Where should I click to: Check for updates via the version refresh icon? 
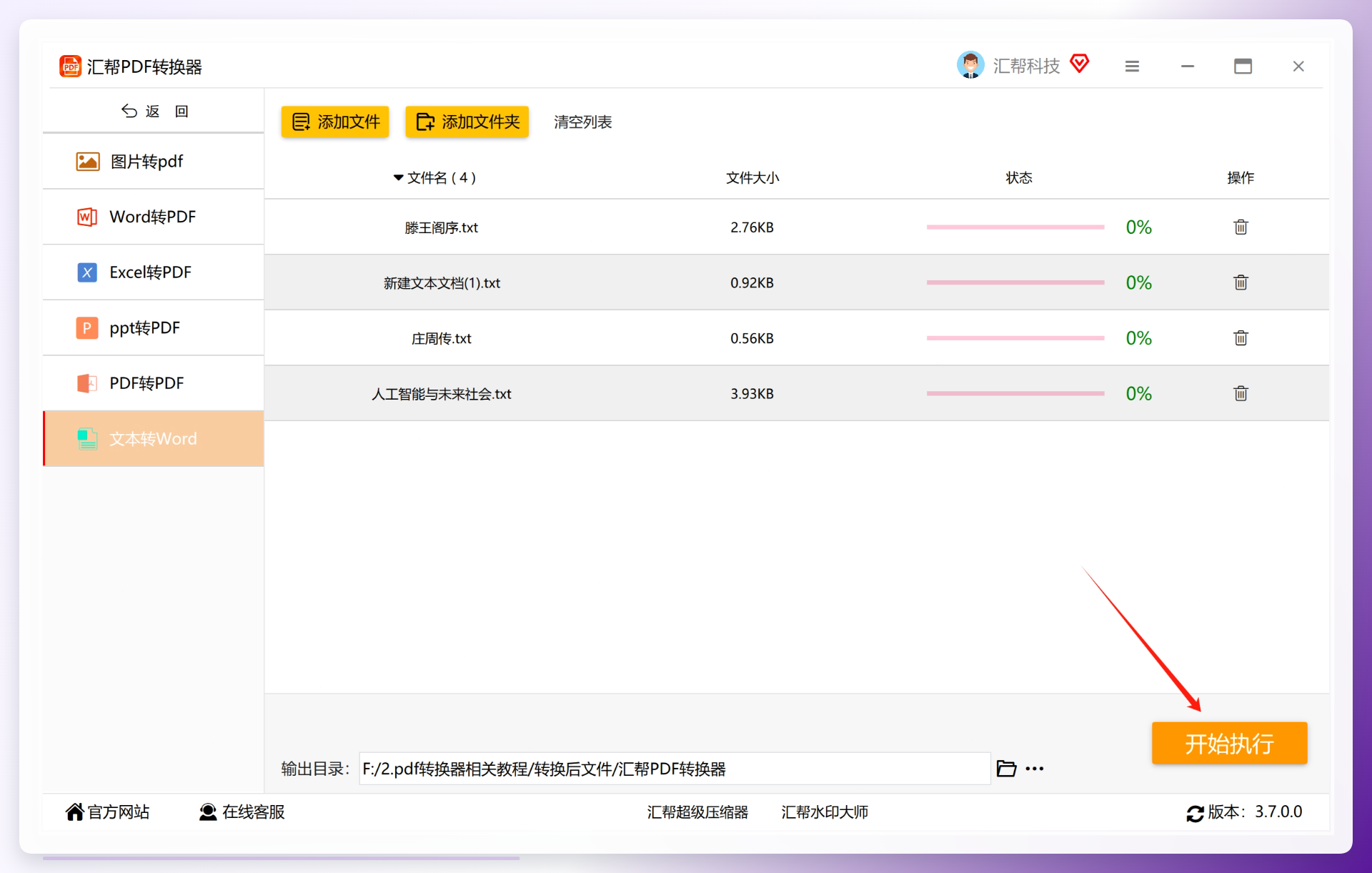(x=1195, y=813)
